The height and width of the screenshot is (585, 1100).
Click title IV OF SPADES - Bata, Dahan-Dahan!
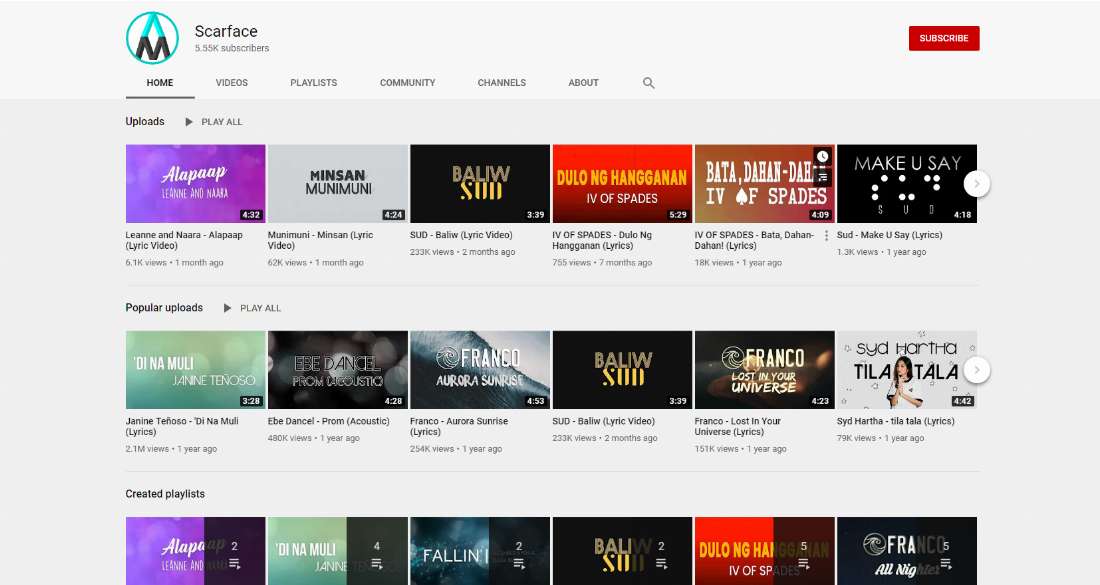pos(754,241)
